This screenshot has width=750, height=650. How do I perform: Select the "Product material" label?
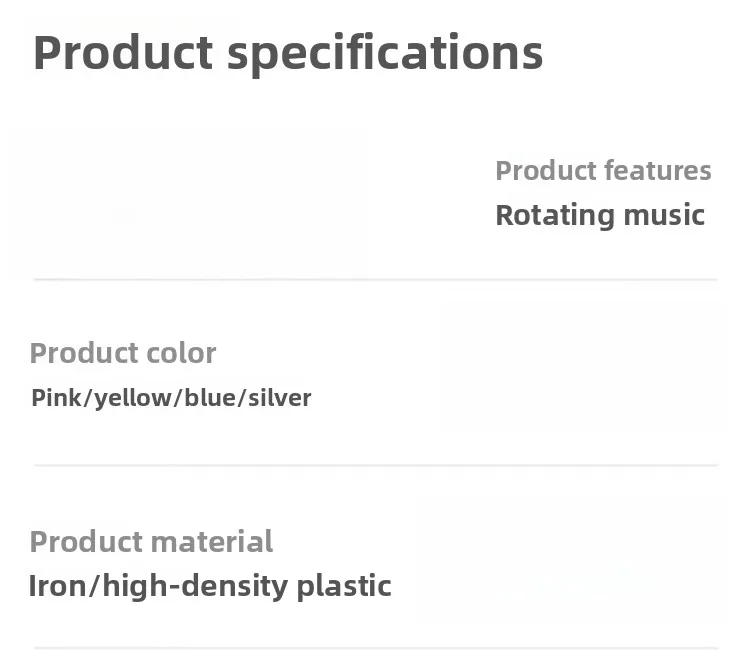pyautogui.click(x=151, y=542)
